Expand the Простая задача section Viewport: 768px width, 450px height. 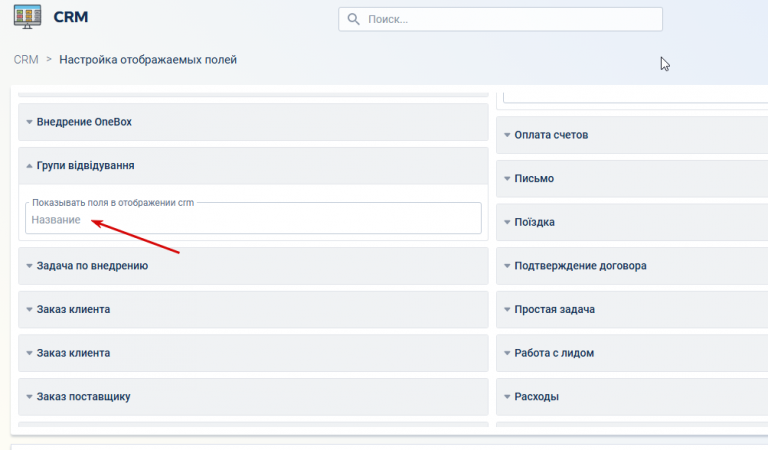tap(632, 309)
